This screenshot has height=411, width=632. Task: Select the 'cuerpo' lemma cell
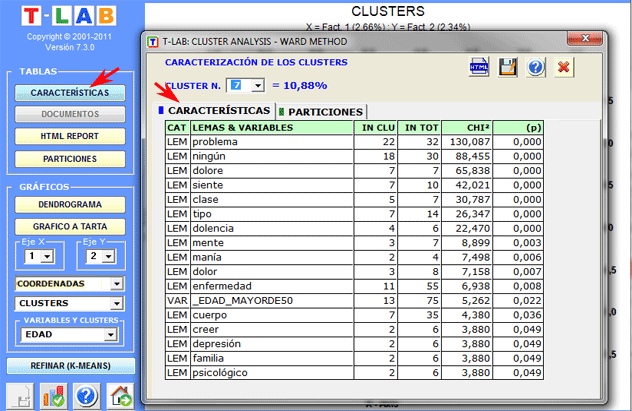tap(272, 315)
